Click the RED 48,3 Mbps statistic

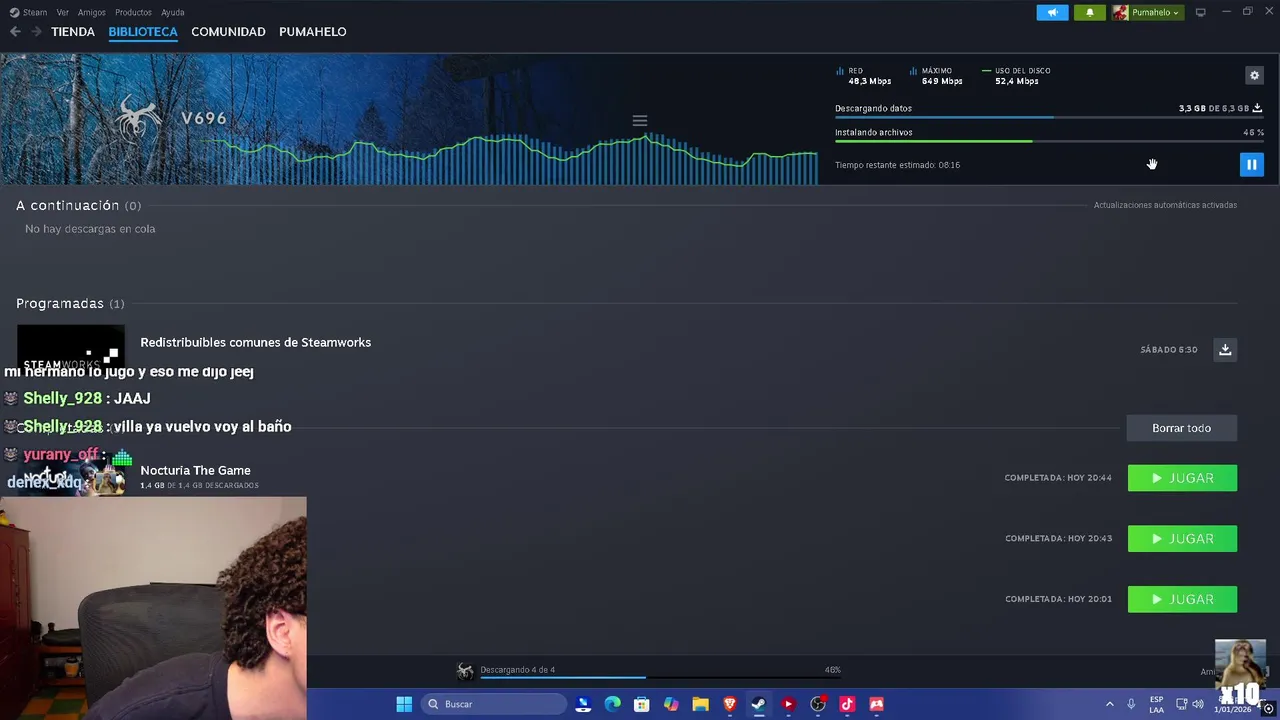coord(864,76)
